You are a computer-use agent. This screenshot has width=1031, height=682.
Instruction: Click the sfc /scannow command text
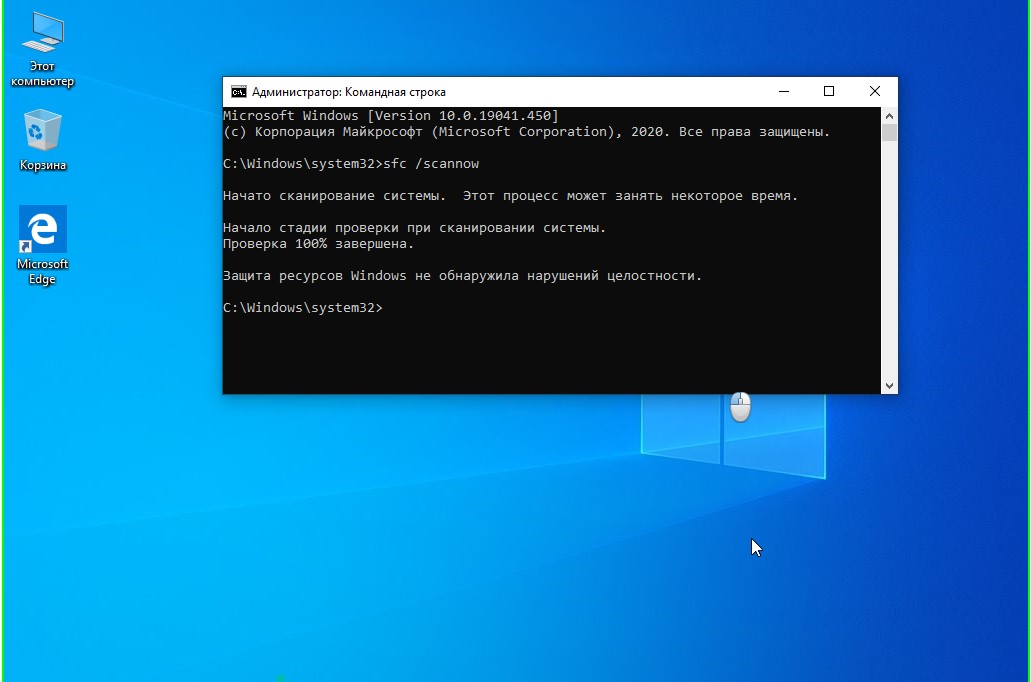438,164
